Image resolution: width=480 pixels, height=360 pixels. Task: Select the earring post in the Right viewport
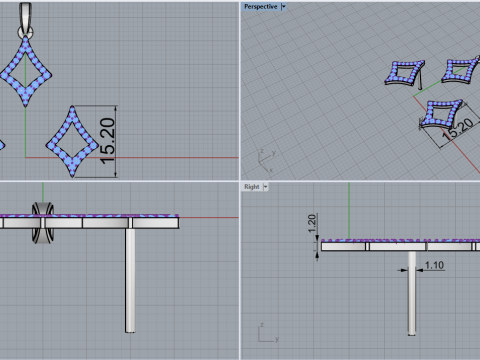(412, 293)
